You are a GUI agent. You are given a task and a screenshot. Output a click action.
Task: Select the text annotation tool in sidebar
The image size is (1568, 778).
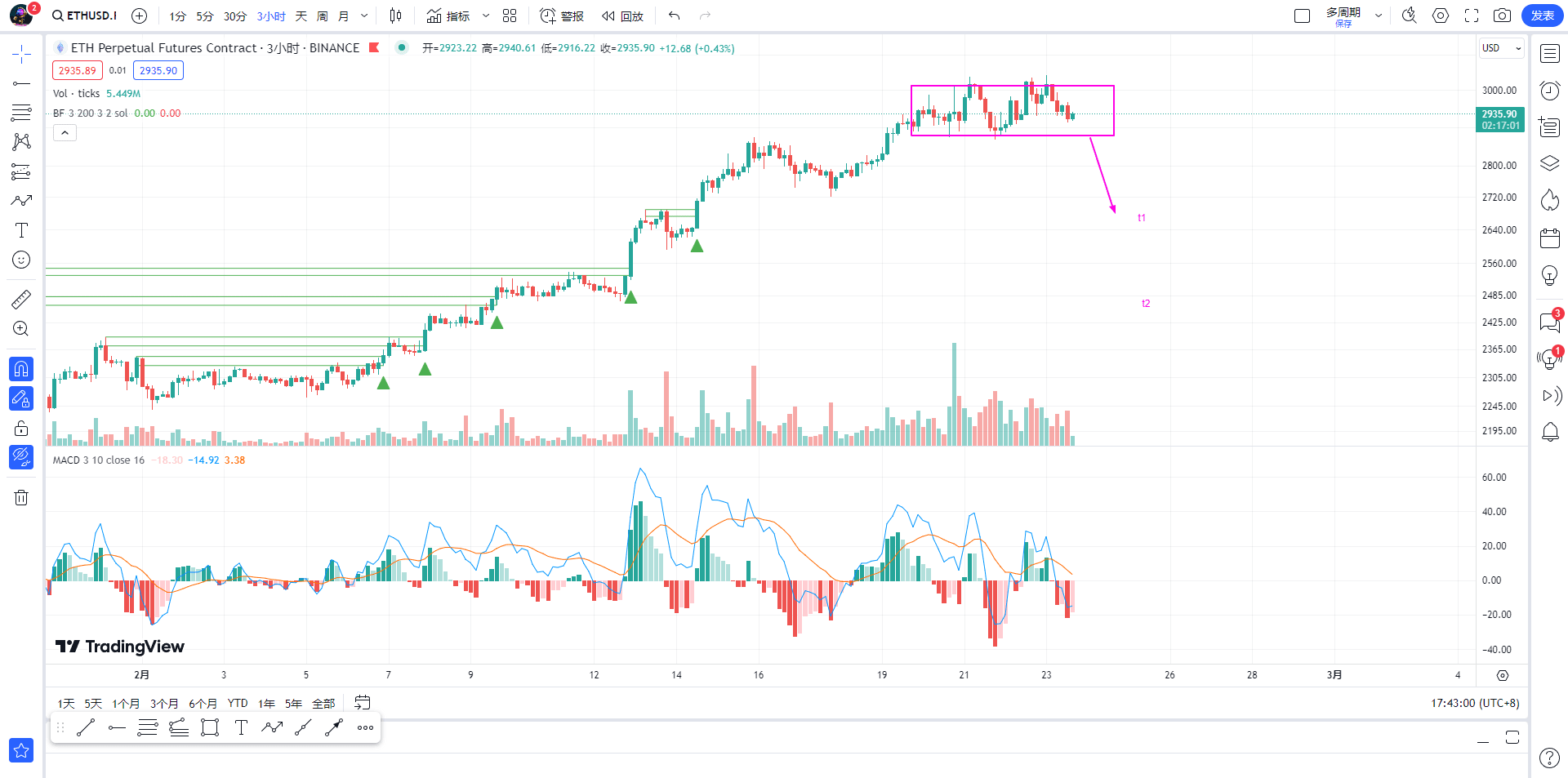(x=21, y=230)
